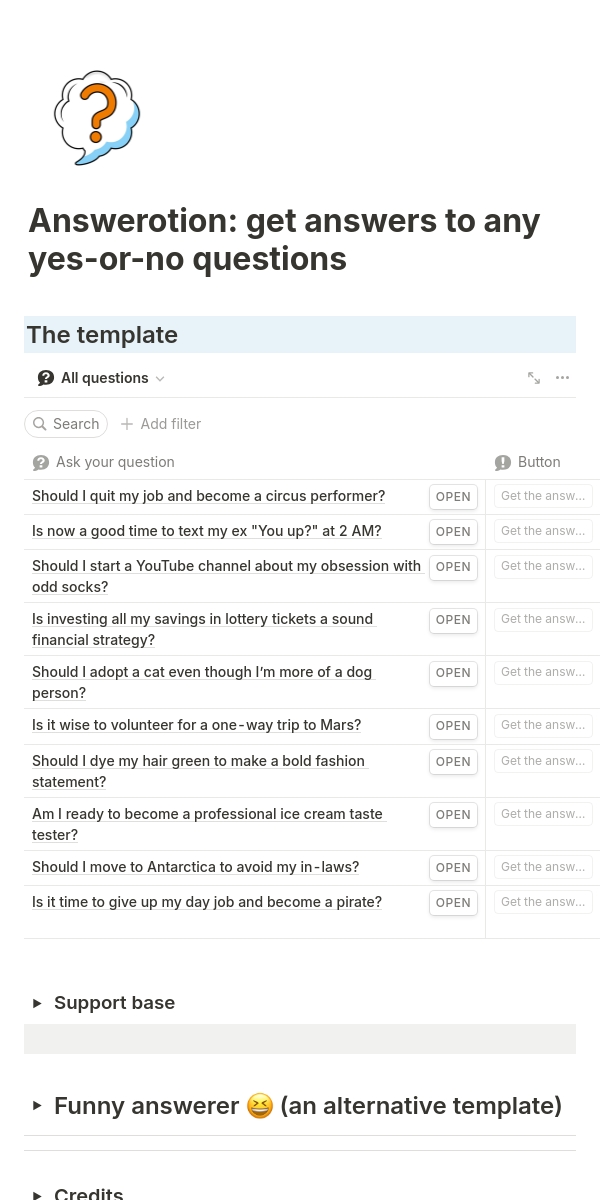The image size is (600, 1200).
Task: Get the answer for texting my ex
Action: point(543,531)
